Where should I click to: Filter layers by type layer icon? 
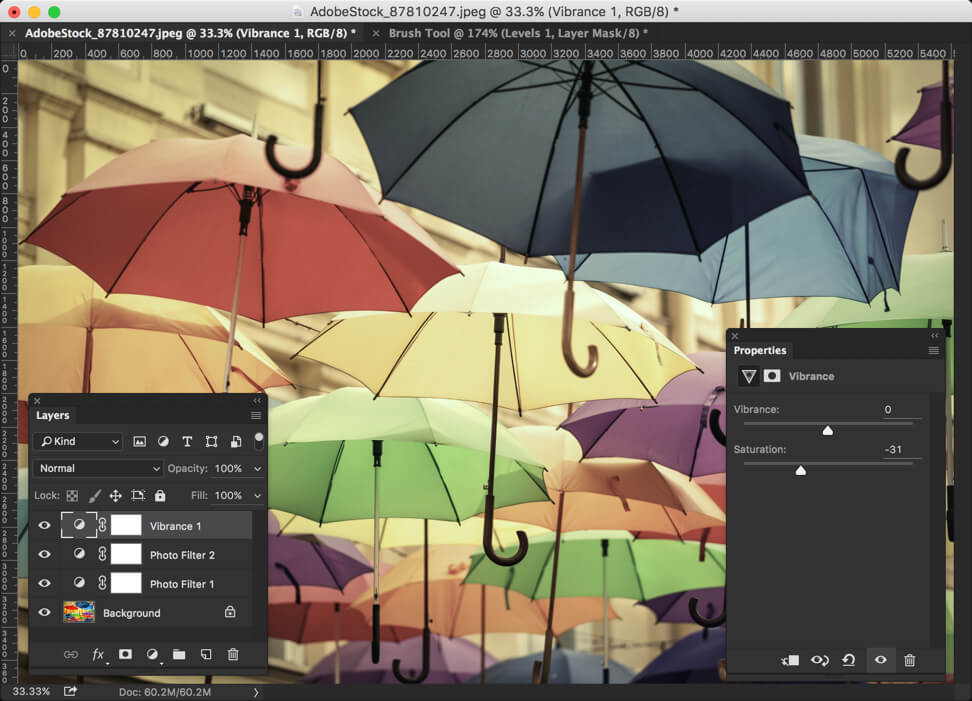pyautogui.click(x=187, y=441)
